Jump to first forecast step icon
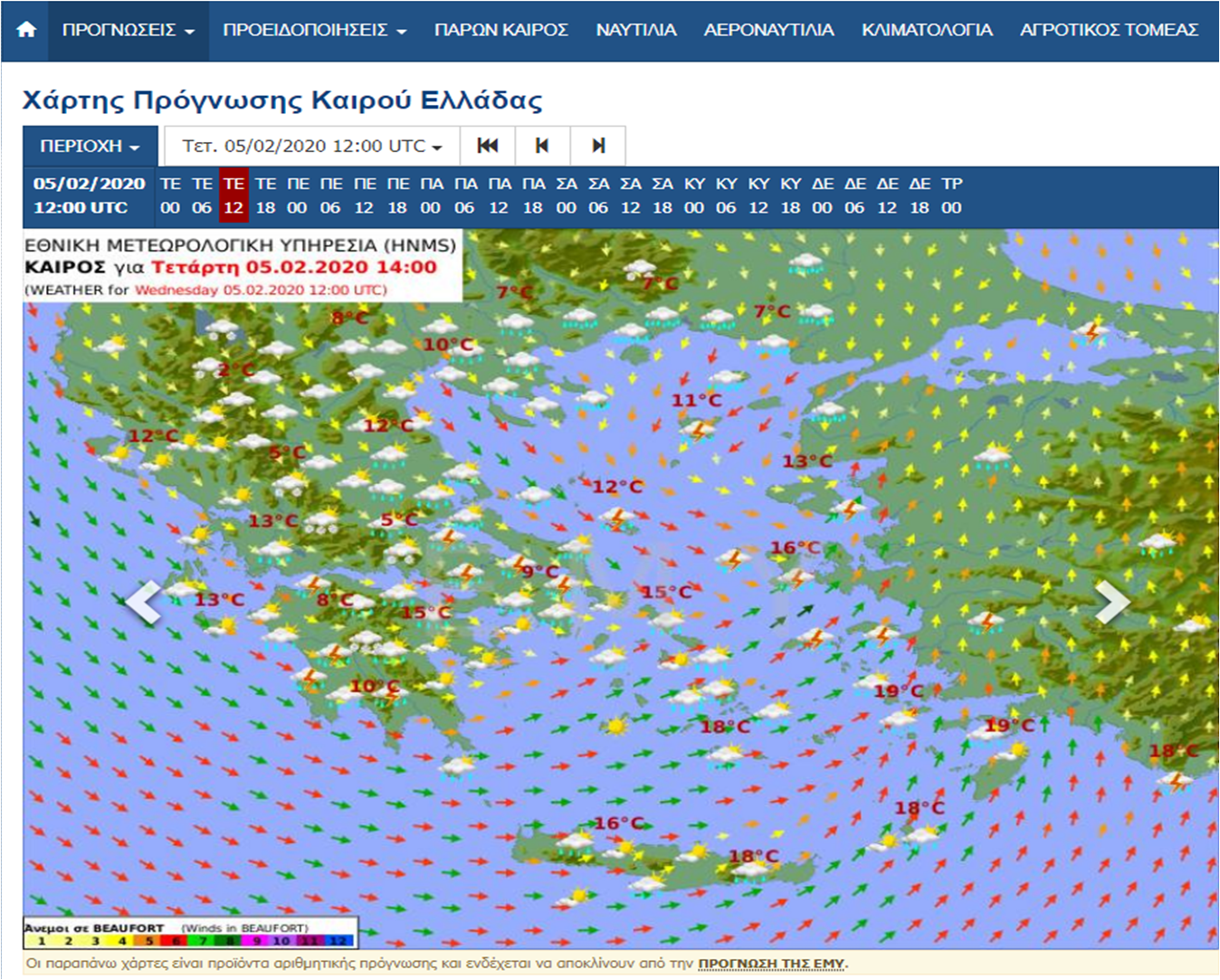 click(488, 146)
